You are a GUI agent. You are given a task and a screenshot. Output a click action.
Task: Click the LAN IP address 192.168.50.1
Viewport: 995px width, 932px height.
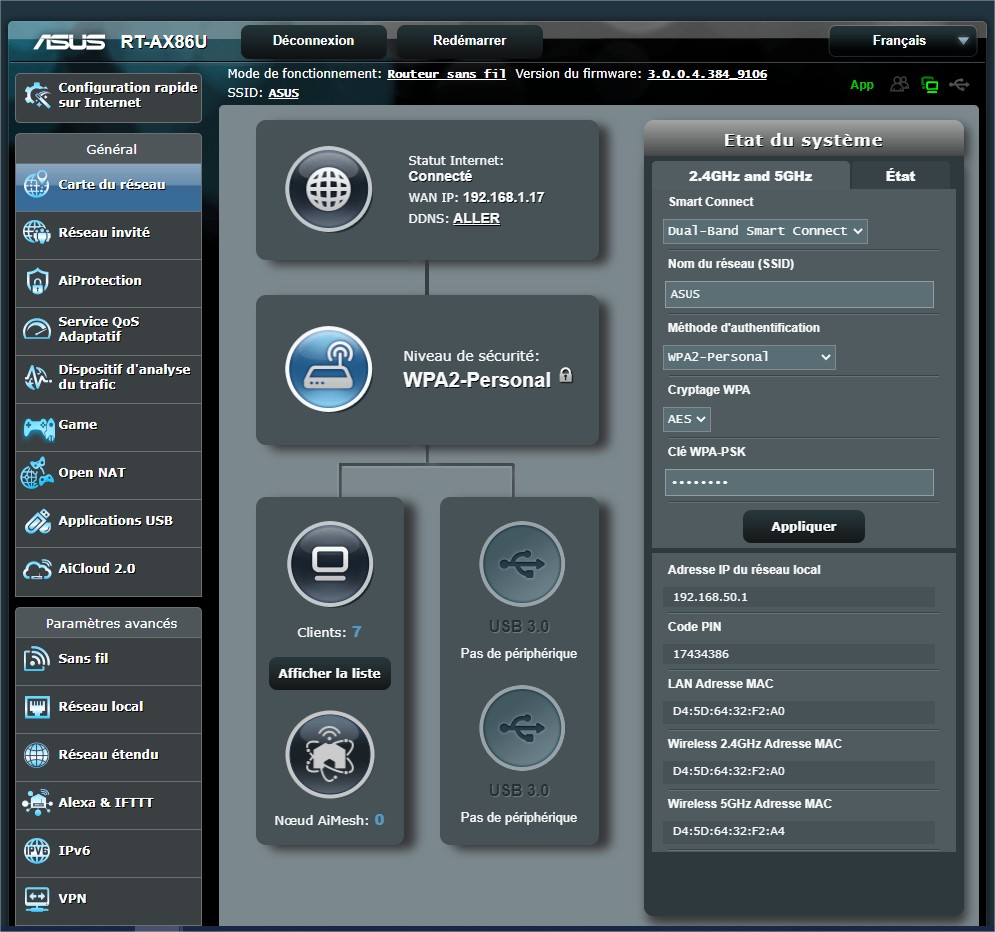point(710,597)
